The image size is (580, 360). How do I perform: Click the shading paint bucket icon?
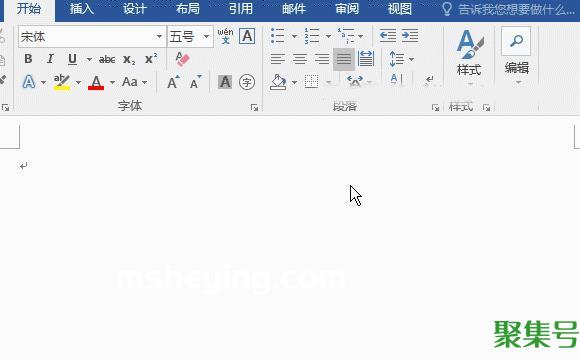pyautogui.click(x=278, y=82)
